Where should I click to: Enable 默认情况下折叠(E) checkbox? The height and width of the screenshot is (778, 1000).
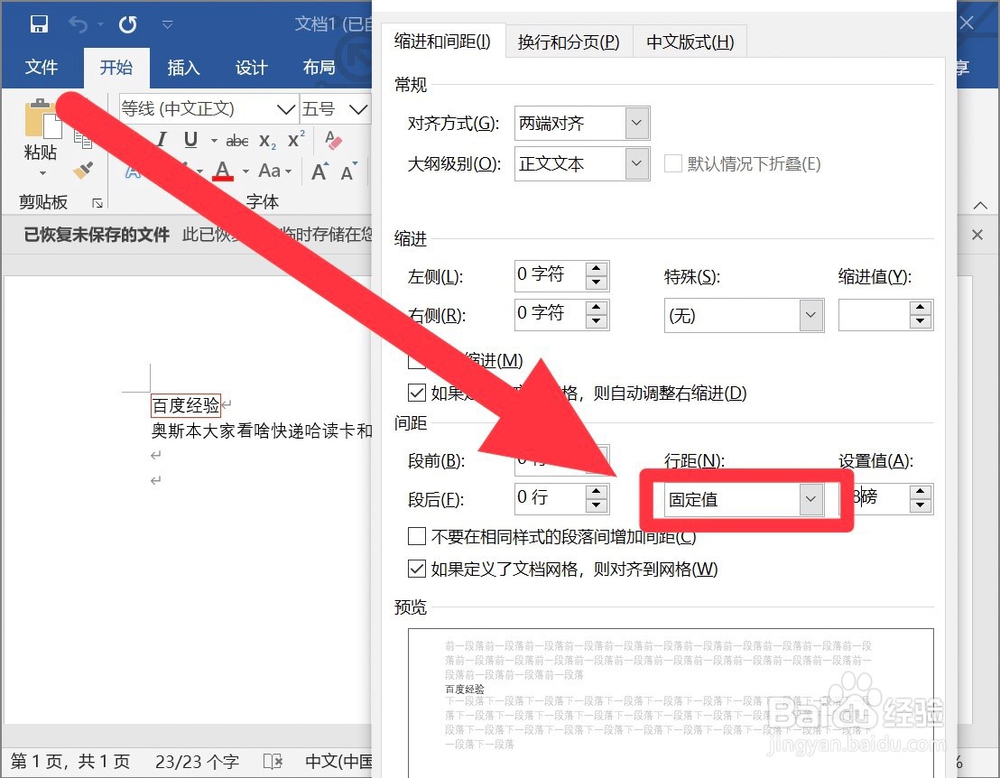[673, 164]
